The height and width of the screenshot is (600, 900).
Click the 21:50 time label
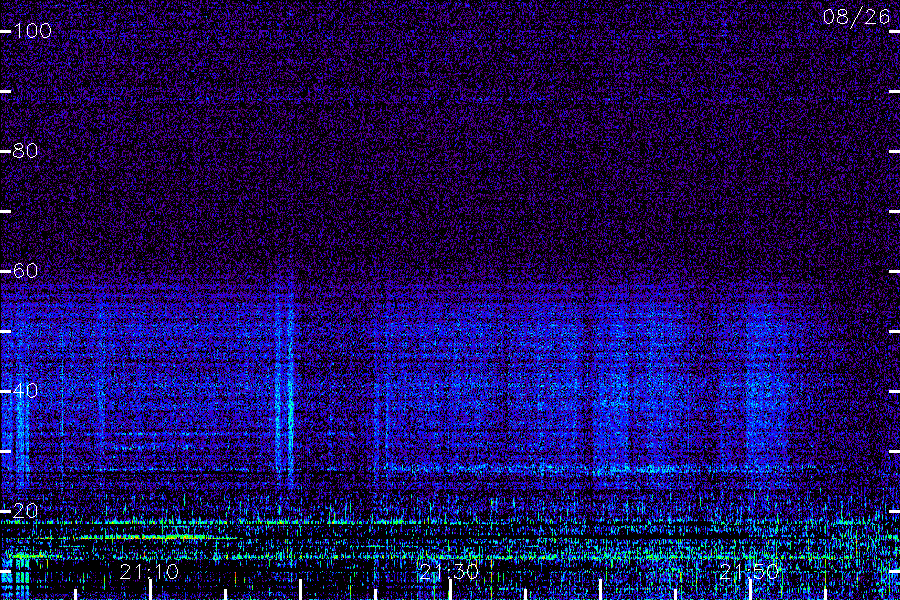pyautogui.click(x=749, y=572)
